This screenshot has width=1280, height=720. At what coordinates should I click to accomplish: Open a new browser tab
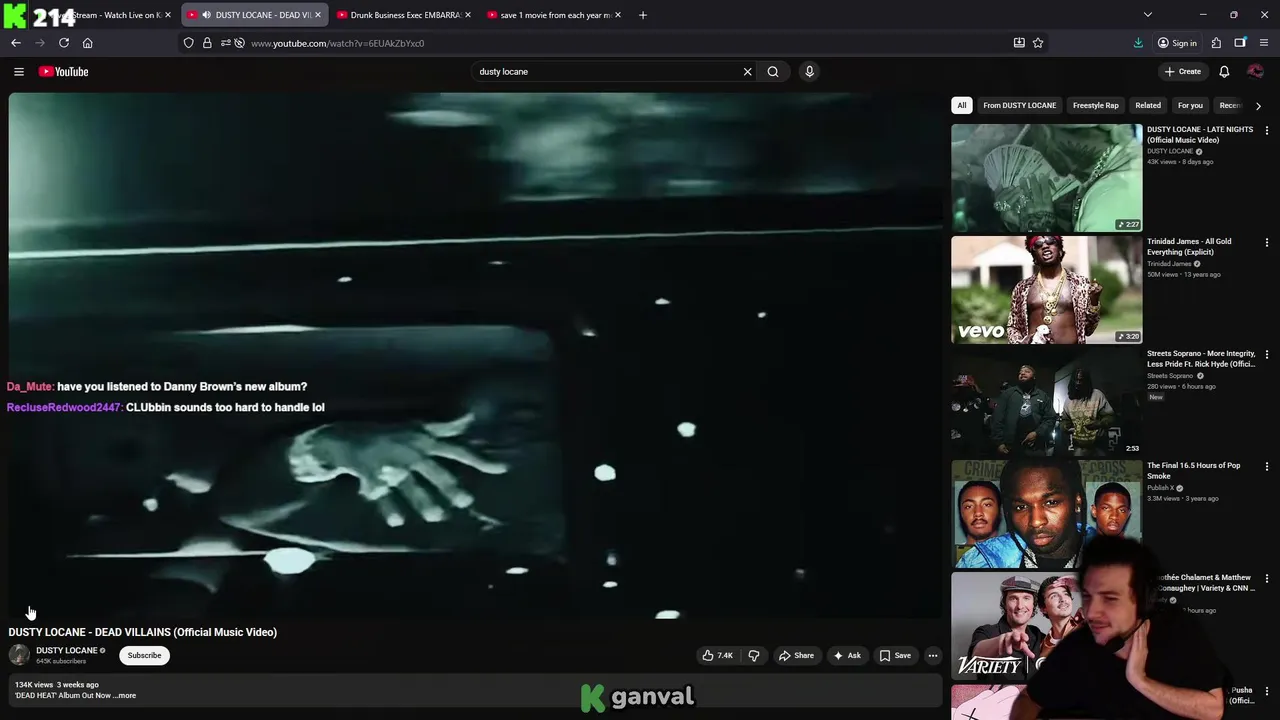pos(643,15)
